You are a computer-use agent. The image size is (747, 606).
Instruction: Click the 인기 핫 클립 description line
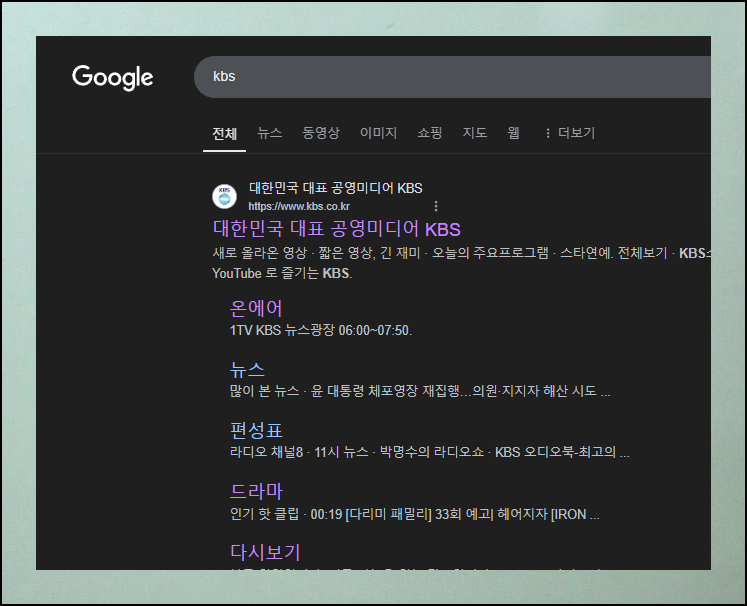click(414, 515)
